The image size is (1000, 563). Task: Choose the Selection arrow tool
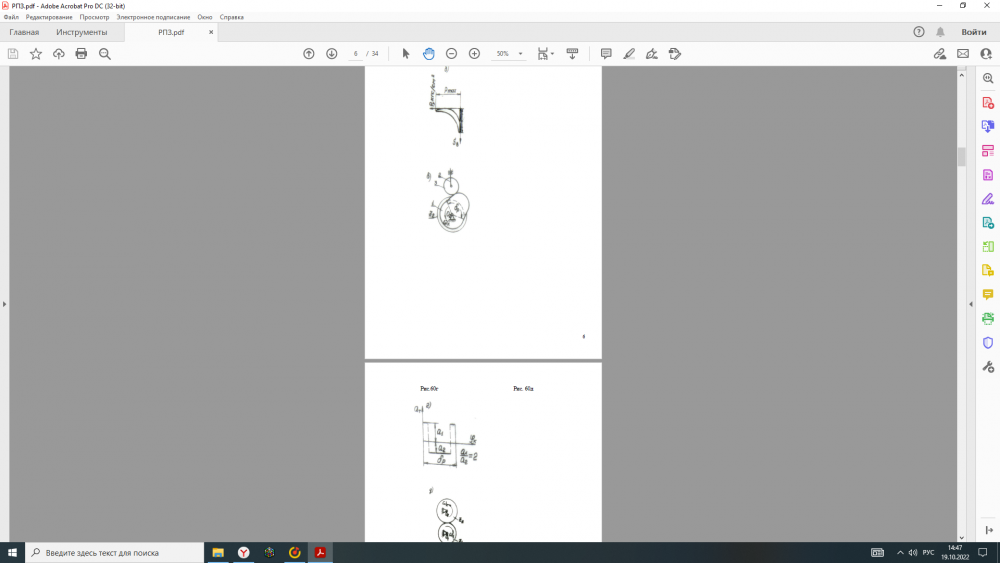[406, 54]
